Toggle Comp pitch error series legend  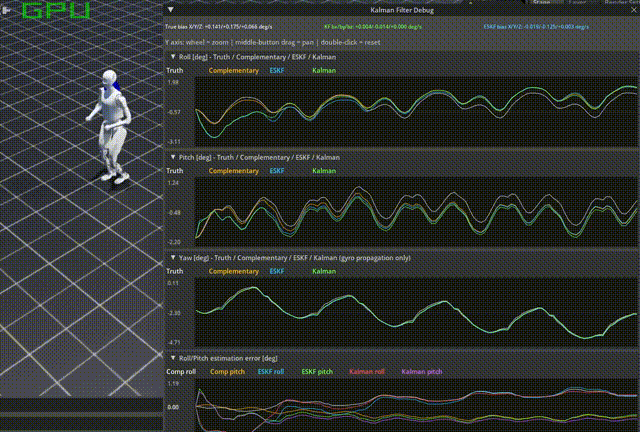pyautogui.click(x=227, y=372)
